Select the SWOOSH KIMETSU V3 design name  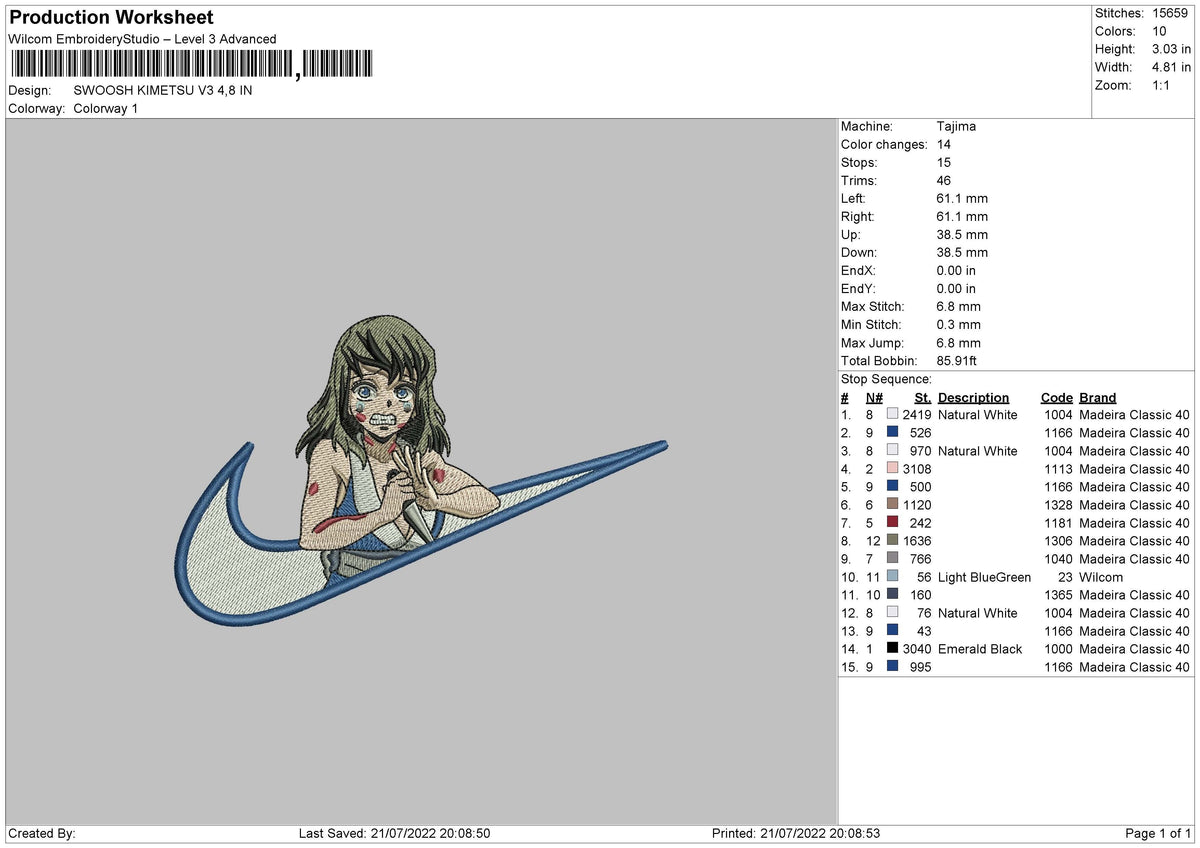coord(160,88)
